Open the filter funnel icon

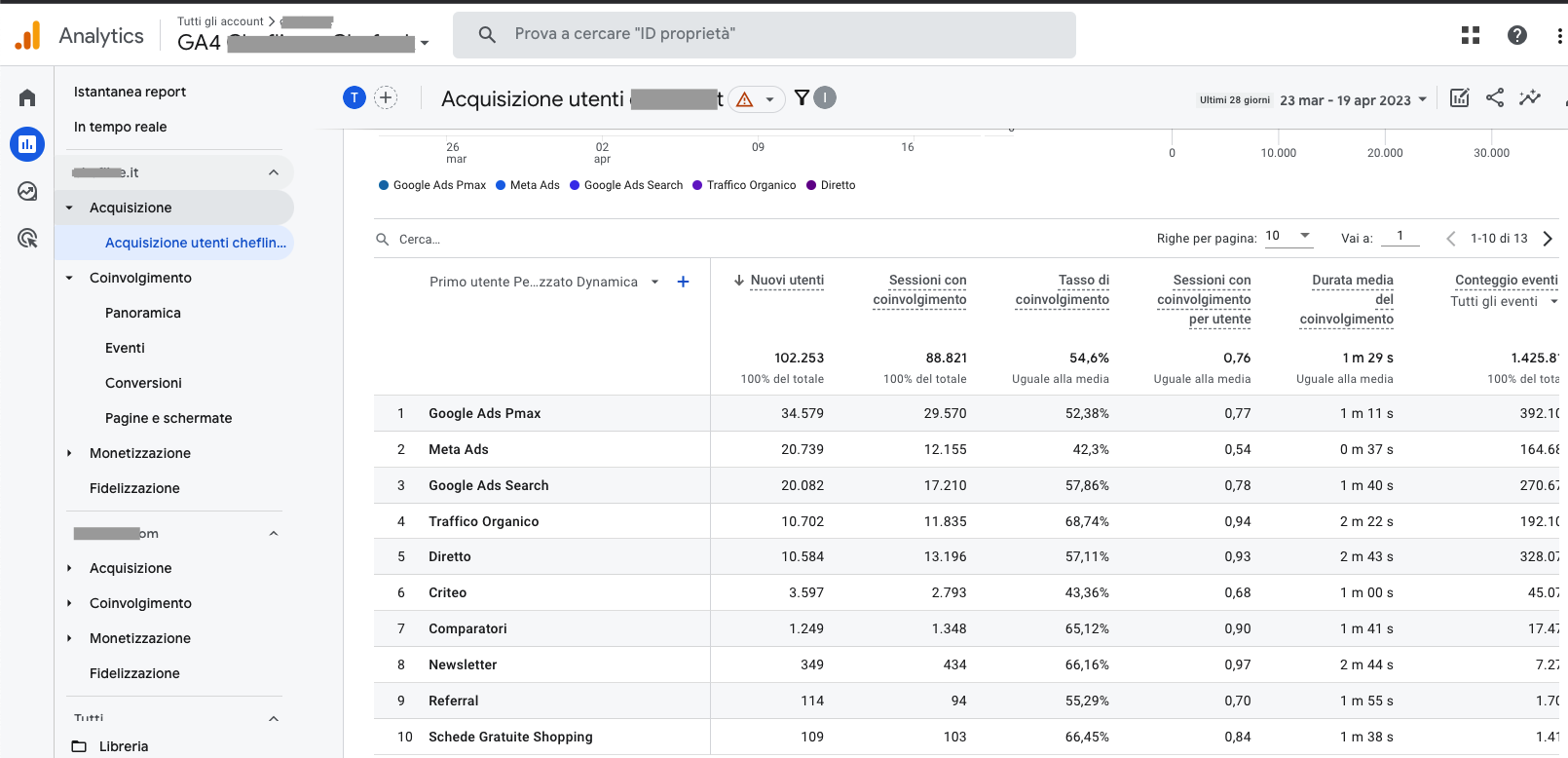[802, 97]
